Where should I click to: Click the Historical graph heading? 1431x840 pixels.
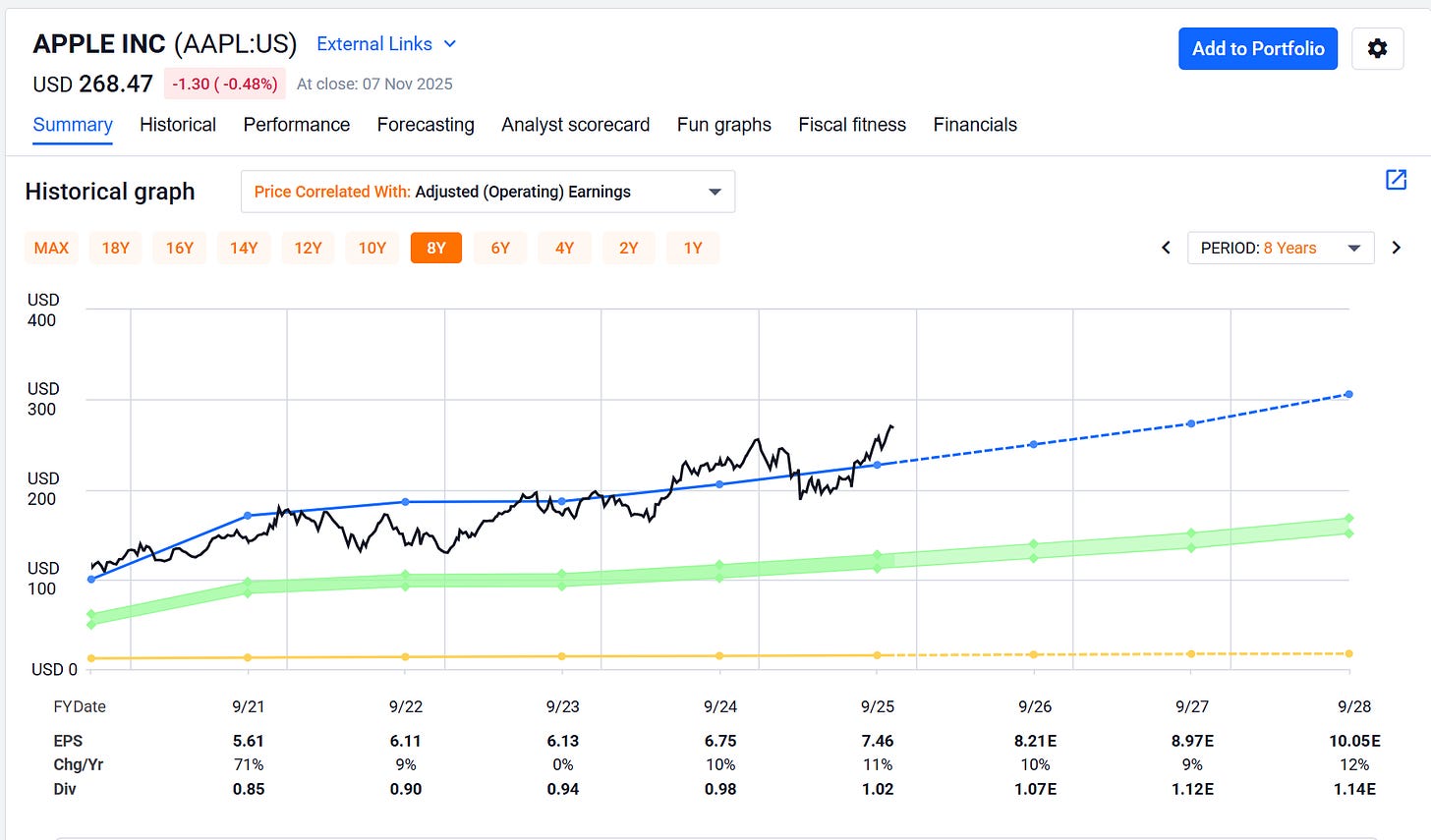(x=110, y=192)
